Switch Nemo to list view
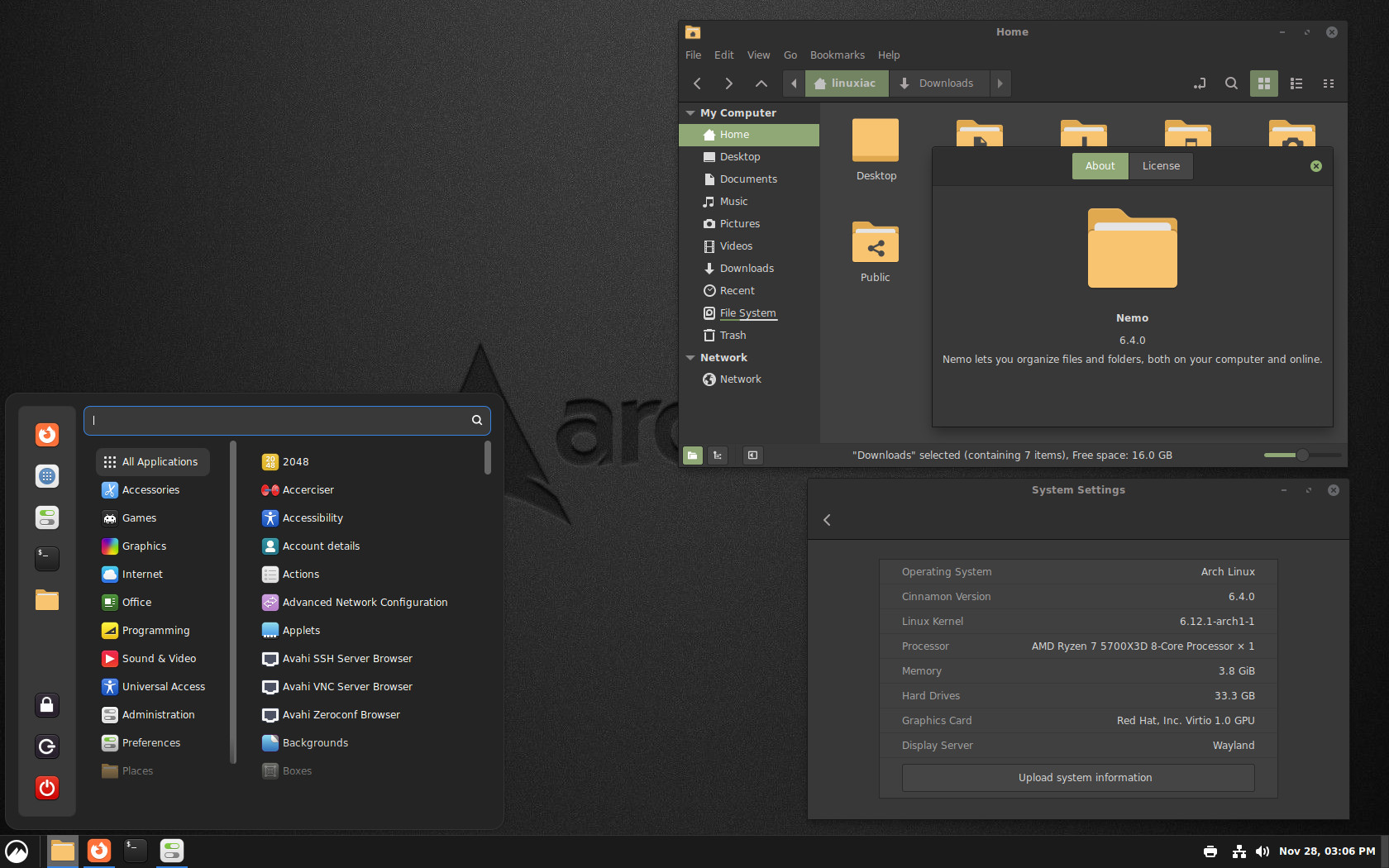The width and height of the screenshot is (1389, 868). tap(1296, 83)
